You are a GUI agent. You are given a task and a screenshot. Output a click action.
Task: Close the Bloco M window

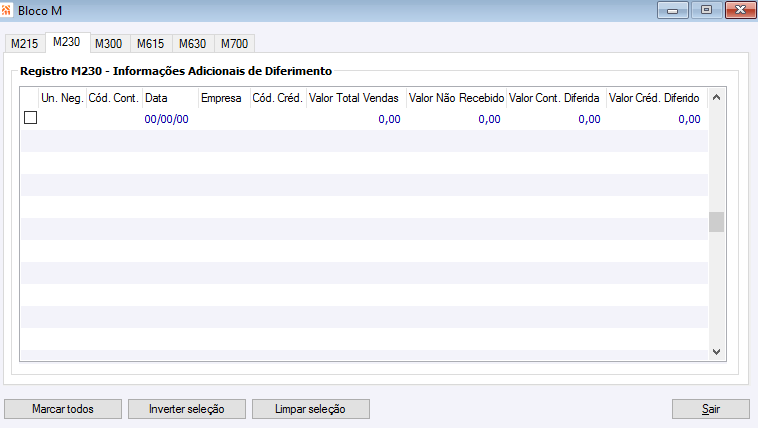[x=740, y=10]
